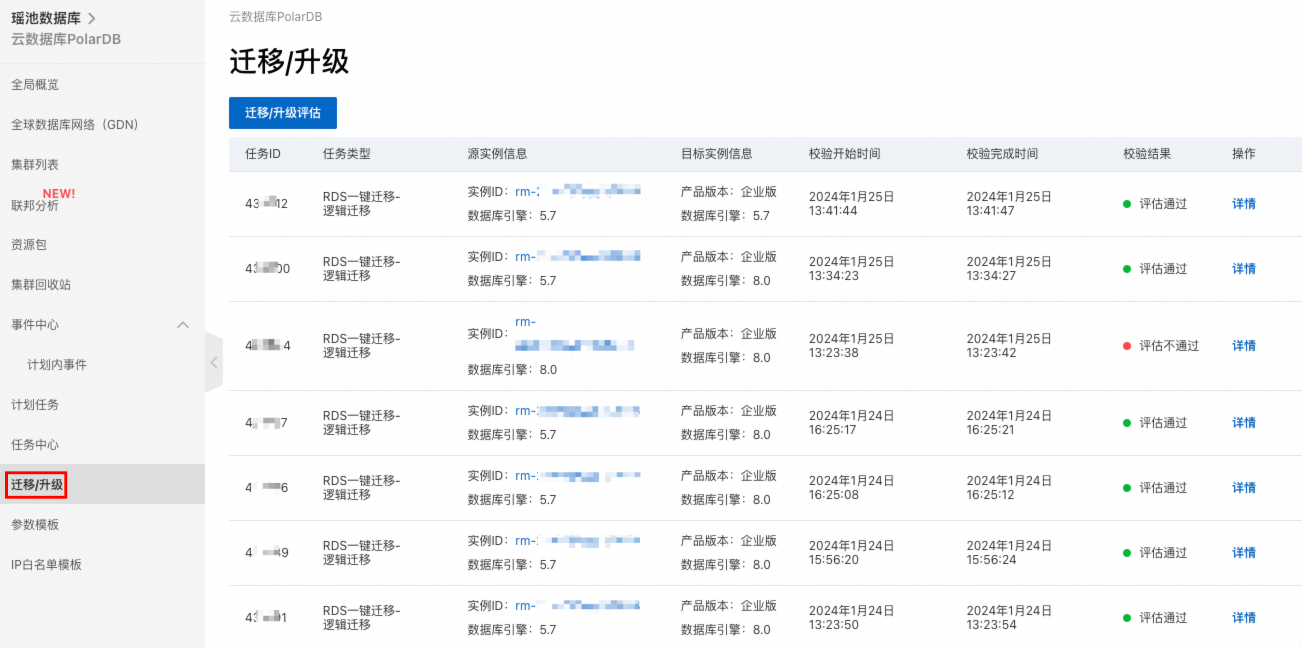
Task: Click the 校验完成时间 column header
Action: (1003, 154)
